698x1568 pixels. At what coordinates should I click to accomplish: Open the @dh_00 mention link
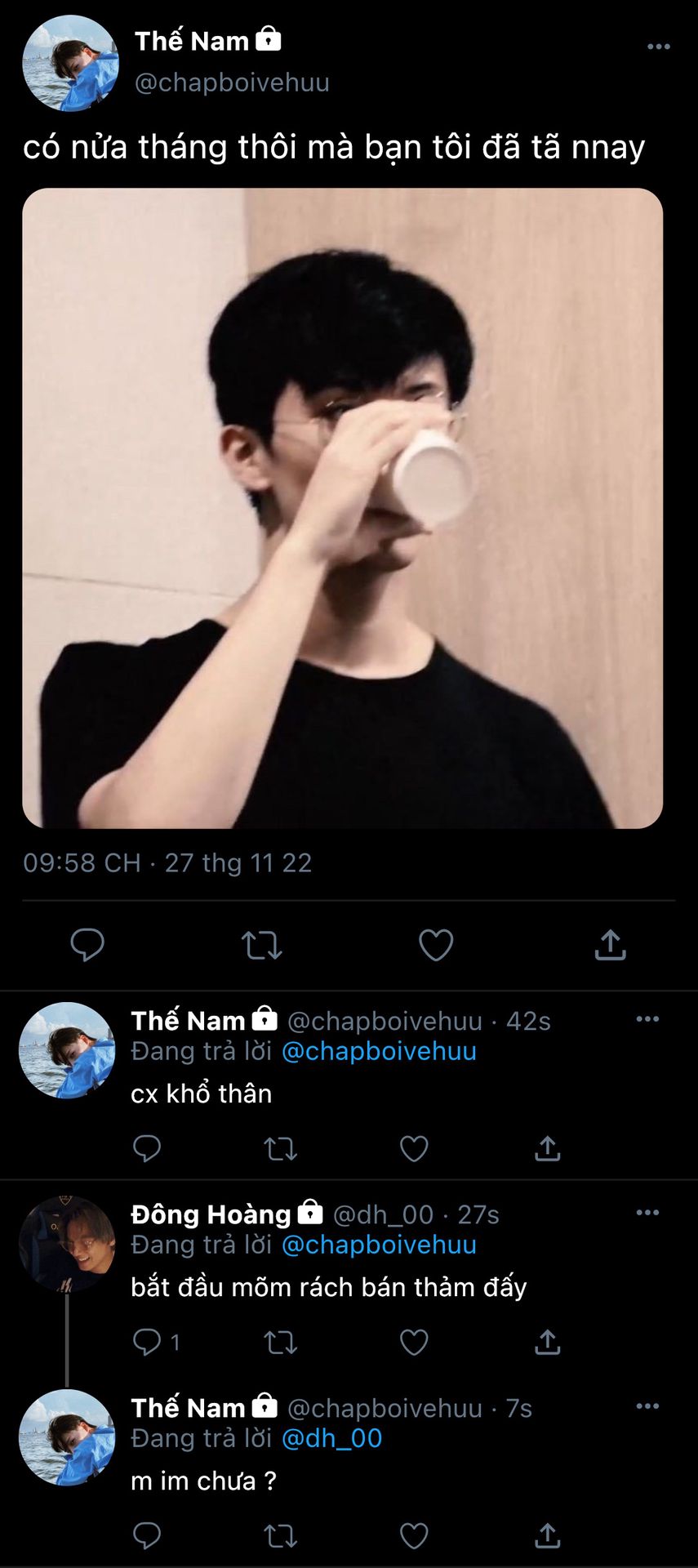[x=331, y=1438]
